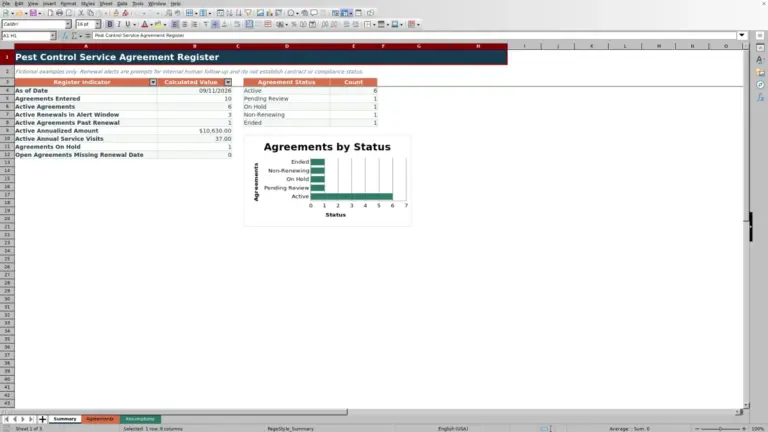
Task: Open the Borders dropdown arrow
Action: coord(374,24)
